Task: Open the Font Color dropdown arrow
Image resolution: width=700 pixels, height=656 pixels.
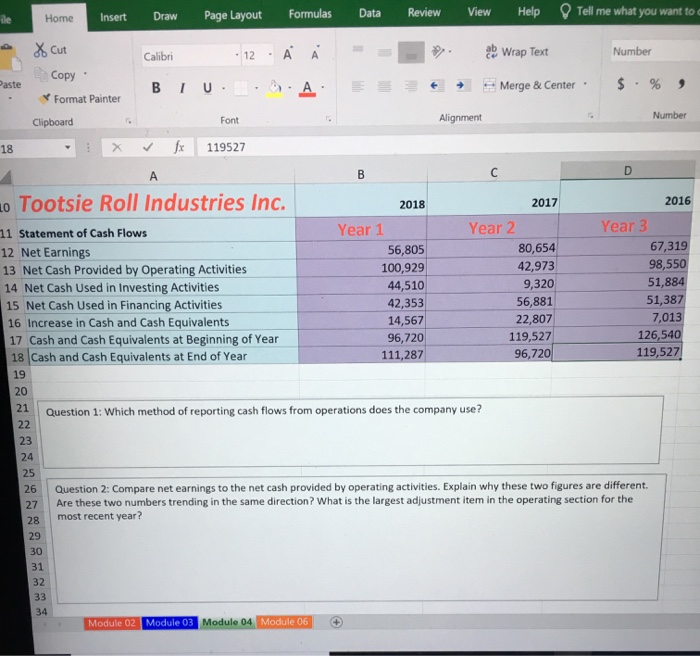Action: pyautogui.click(x=322, y=87)
